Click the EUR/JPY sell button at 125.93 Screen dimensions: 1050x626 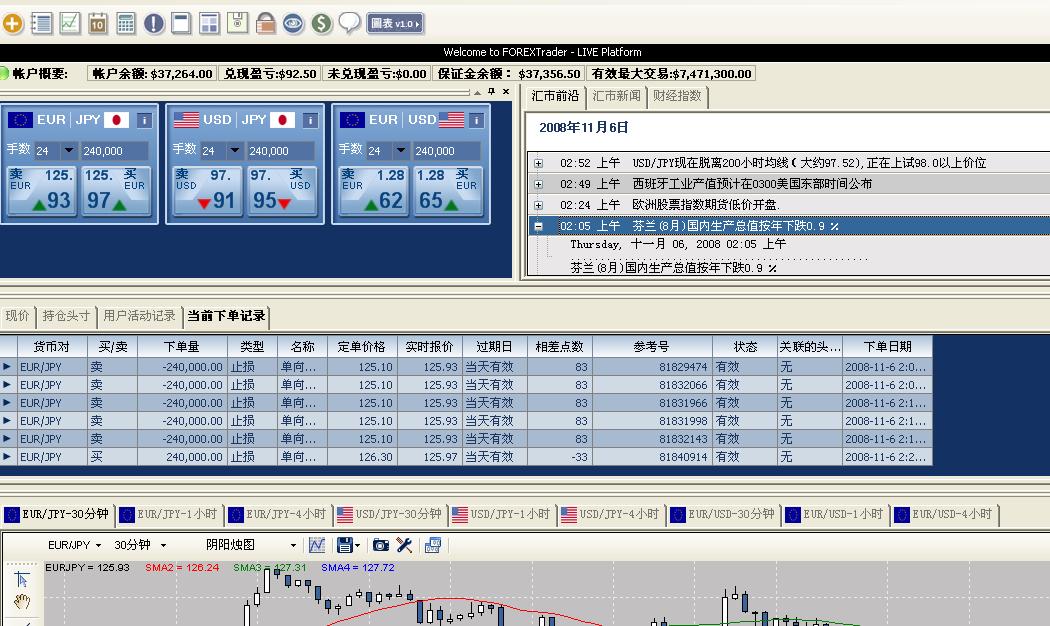tap(40, 191)
